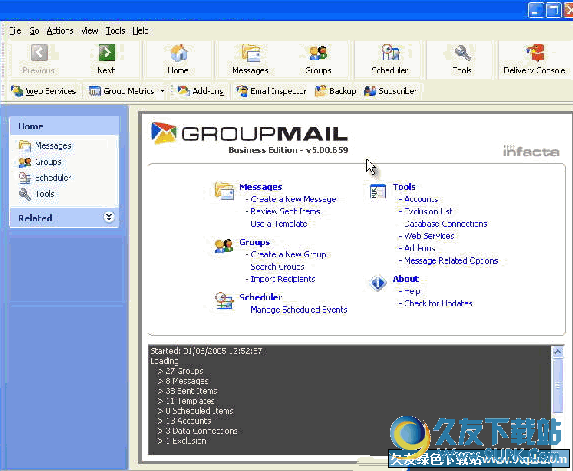
Task: Click Manage Scheduled Events link
Action: click(299, 309)
